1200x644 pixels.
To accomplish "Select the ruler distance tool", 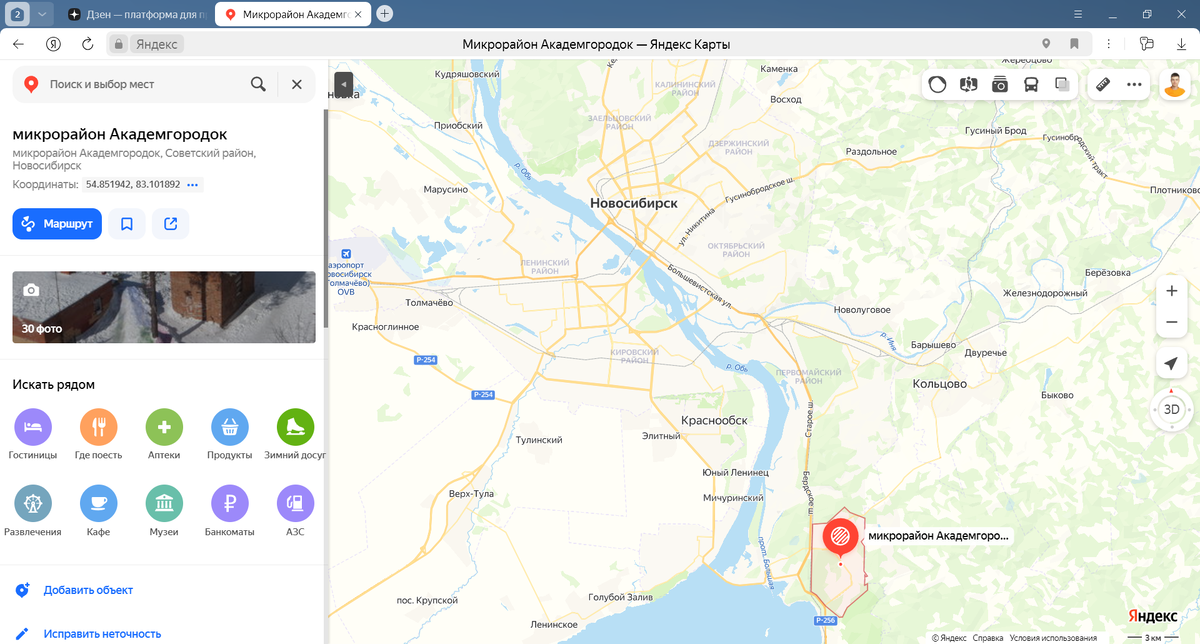I will 1104,85.
